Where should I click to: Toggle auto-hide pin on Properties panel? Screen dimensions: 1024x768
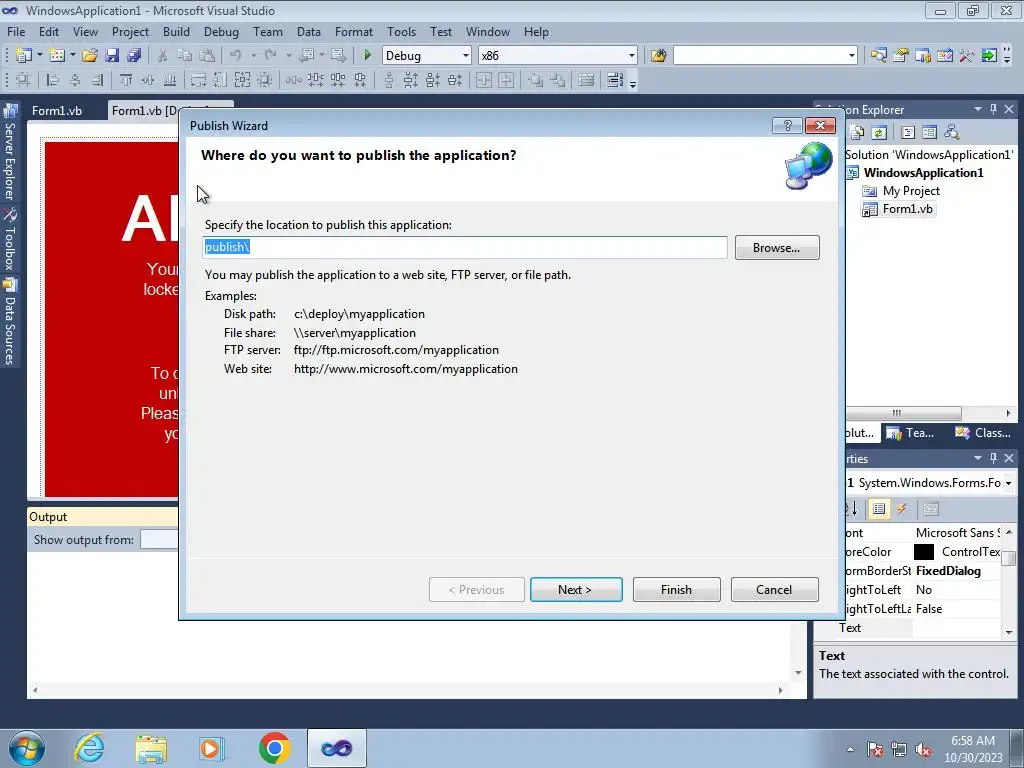click(993, 458)
